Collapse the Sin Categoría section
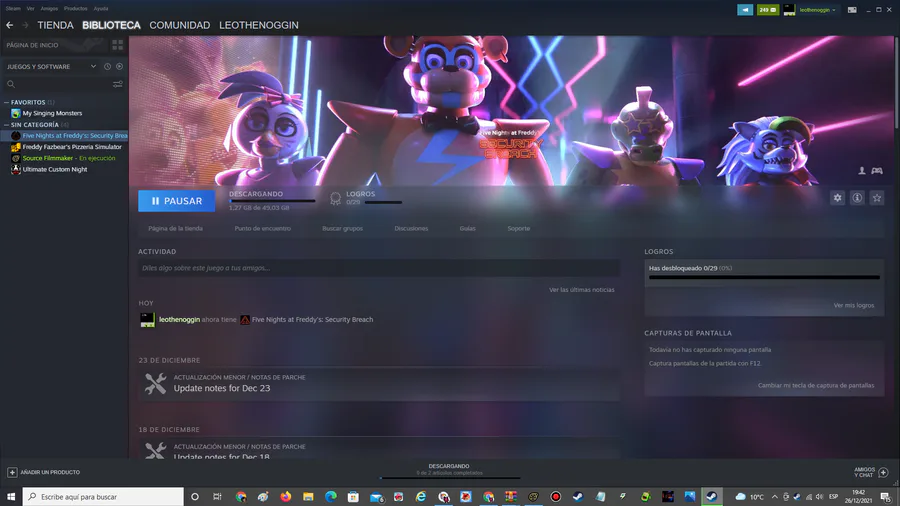The image size is (900, 506). coord(7,124)
